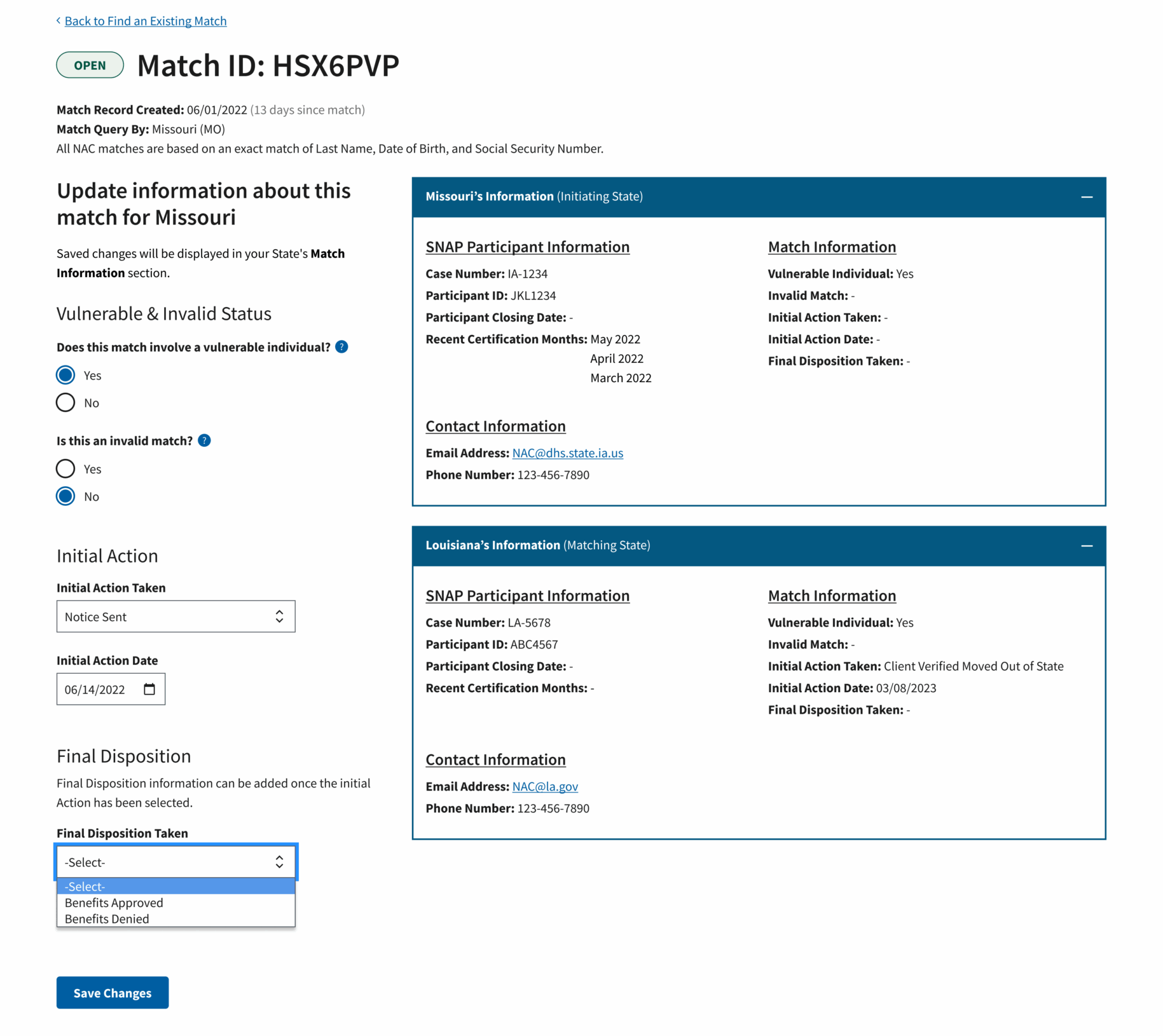Open calendar picker in Initial Action Date
Screen dimensions: 1163x1036
(x=149, y=690)
